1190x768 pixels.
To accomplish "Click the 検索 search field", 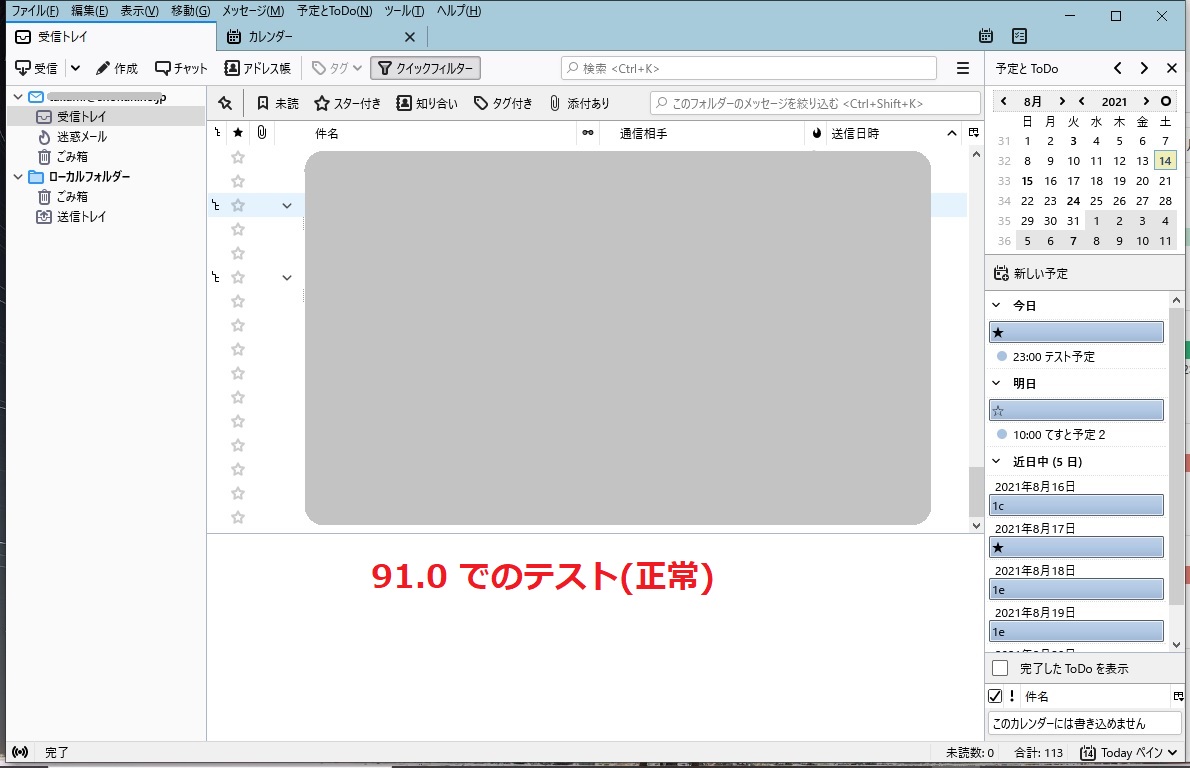I will [x=748, y=68].
